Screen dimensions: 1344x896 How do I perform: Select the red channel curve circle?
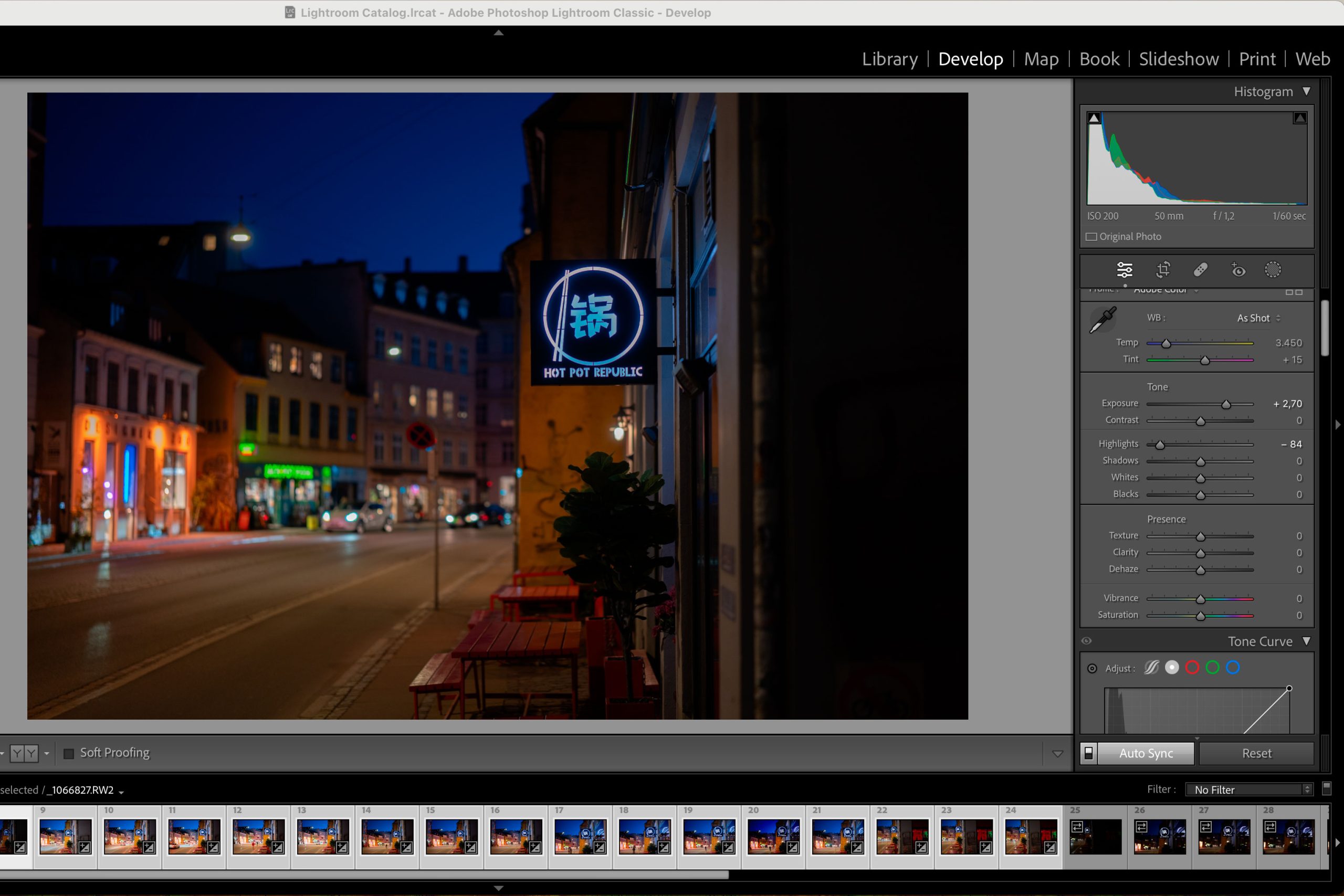click(1192, 668)
